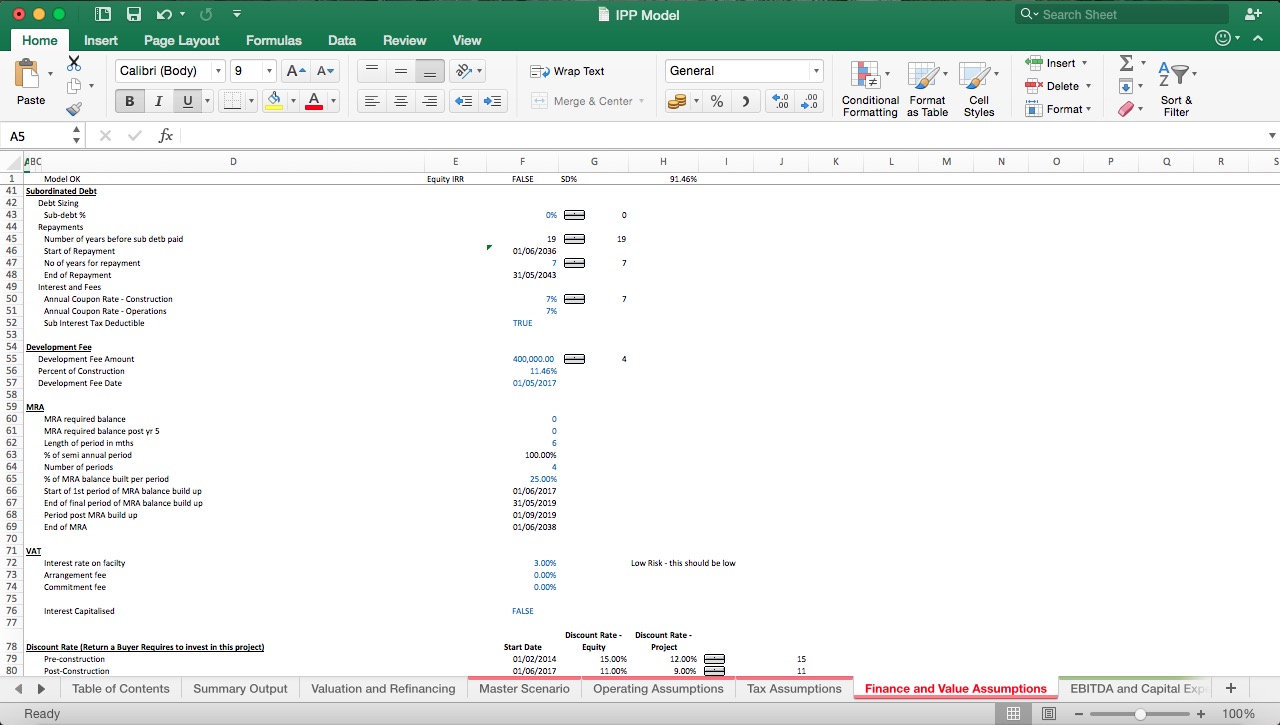Toggle underline formatting
The image size is (1280, 725).
point(189,100)
